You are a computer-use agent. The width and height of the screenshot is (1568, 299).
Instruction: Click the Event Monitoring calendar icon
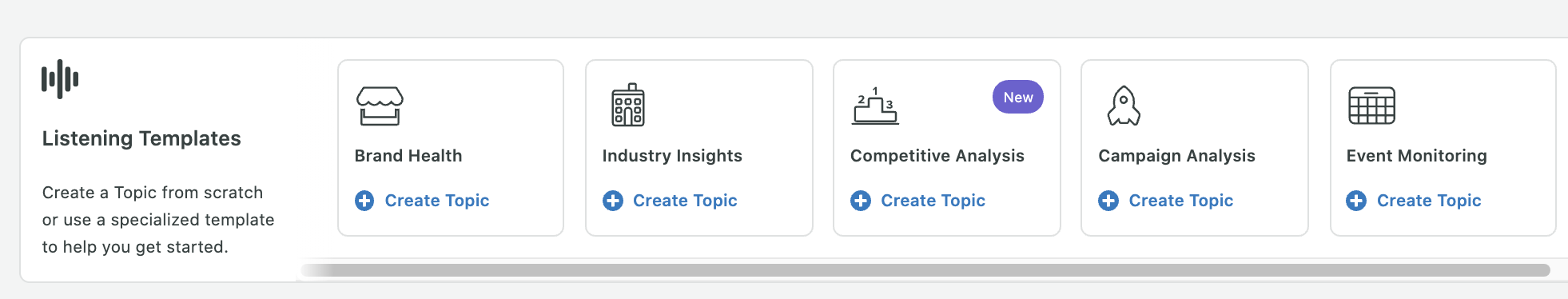[1372, 106]
